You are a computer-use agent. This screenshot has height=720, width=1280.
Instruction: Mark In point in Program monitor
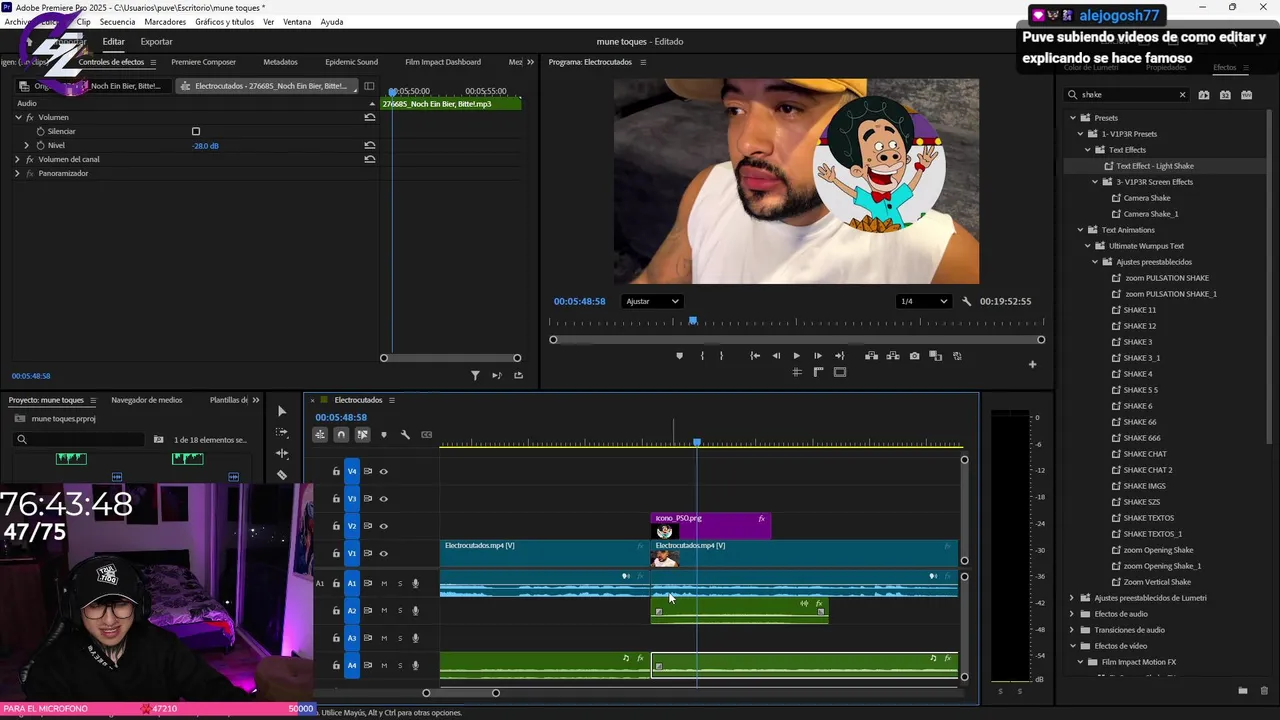702,356
